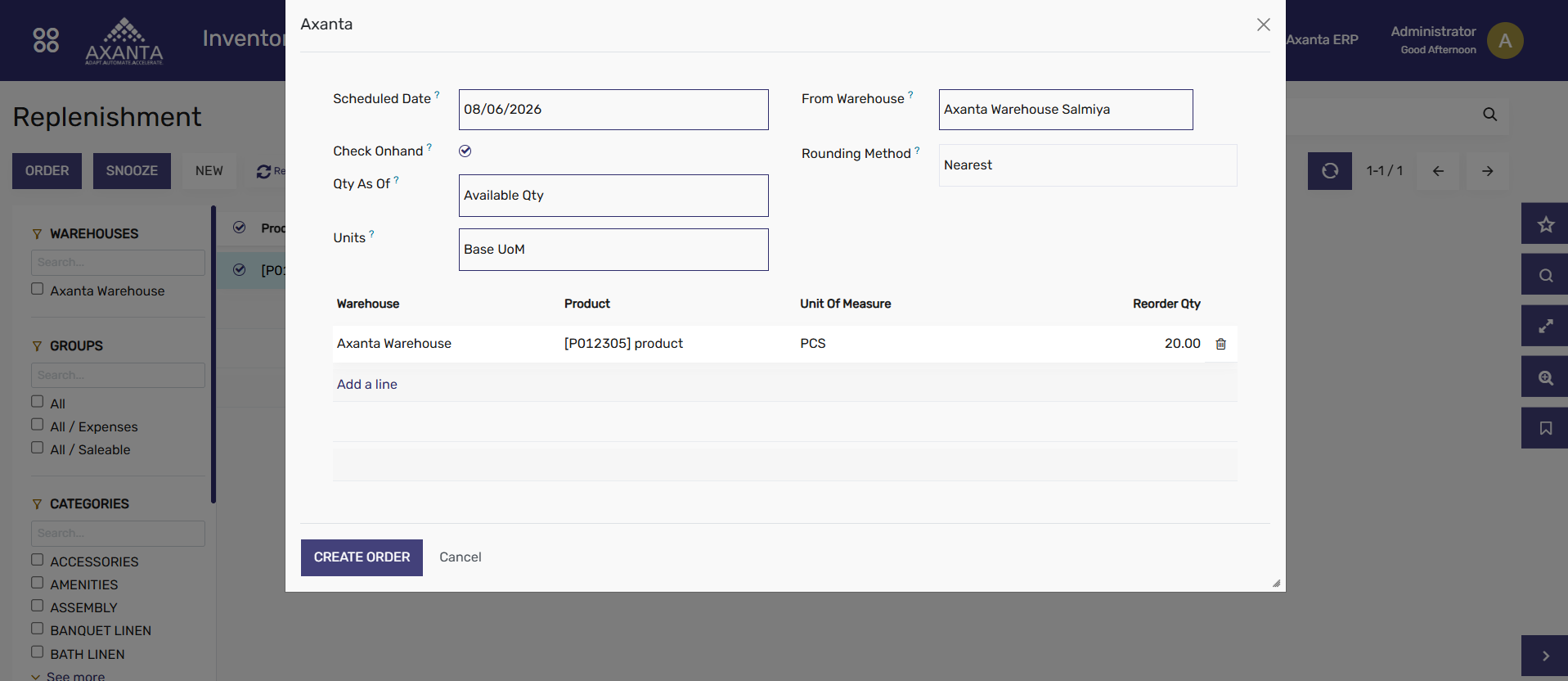1568x681 pixels.
Task: Click the SNOOZE button
Action: click(132, 171)
